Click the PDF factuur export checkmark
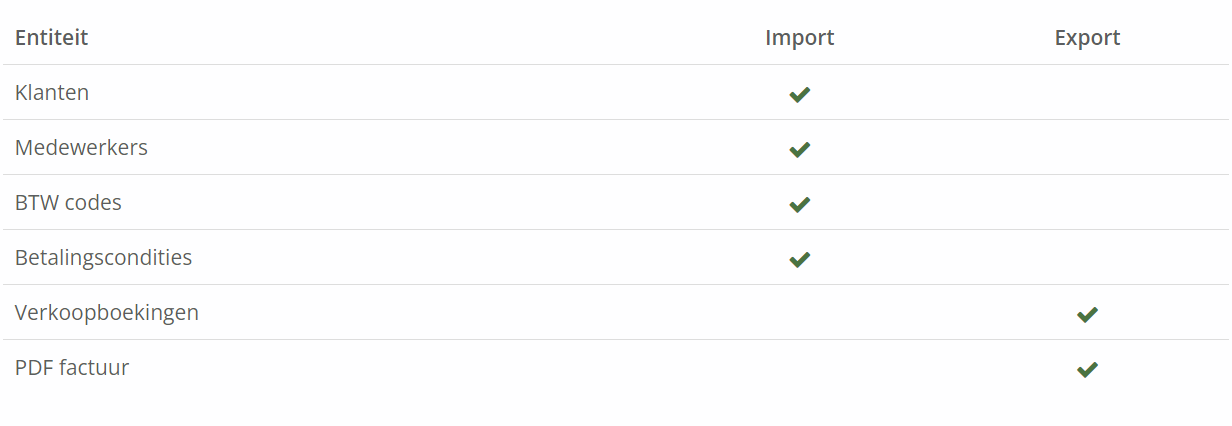The height and width of the screenshot is (426, 1232). [x=1087, y=369]
